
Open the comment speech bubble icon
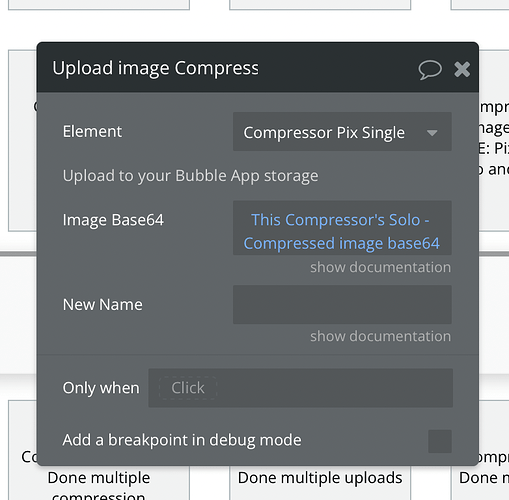point(430,70)
